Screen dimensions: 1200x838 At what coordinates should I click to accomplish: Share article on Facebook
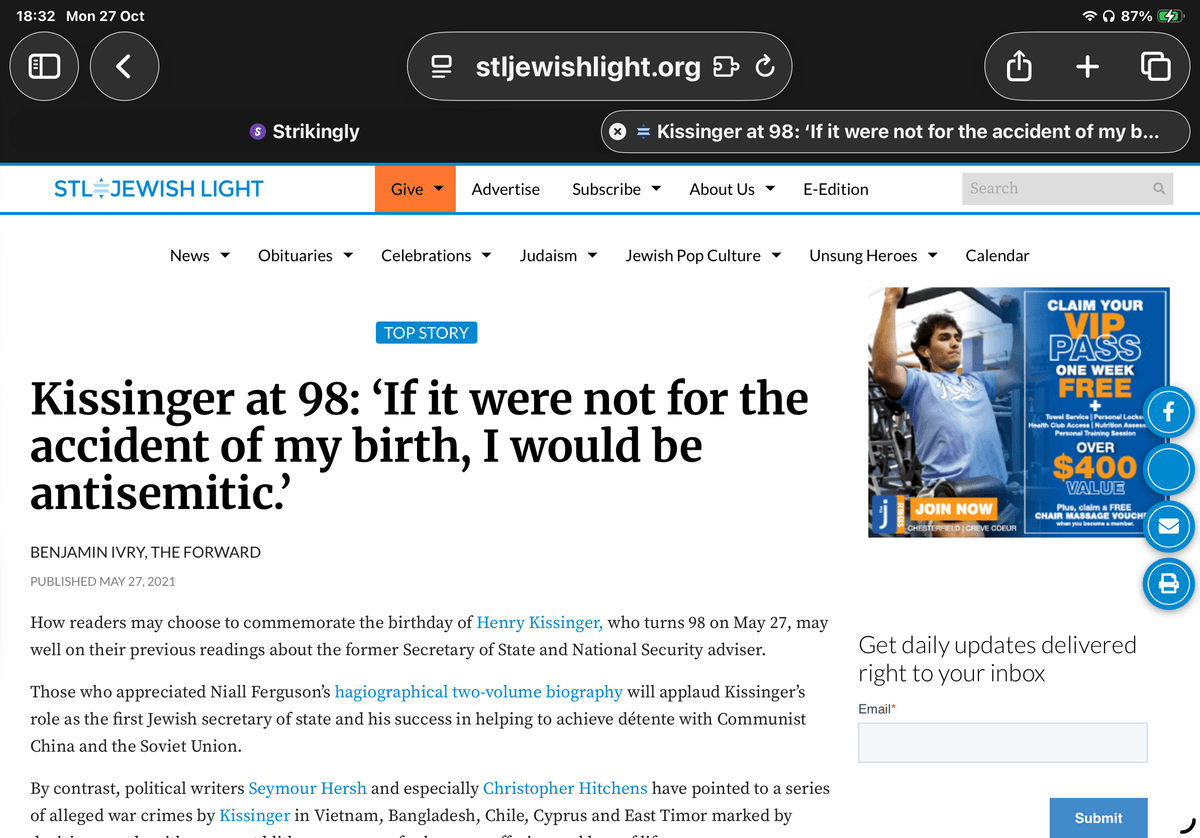[x=1168, y=412]
